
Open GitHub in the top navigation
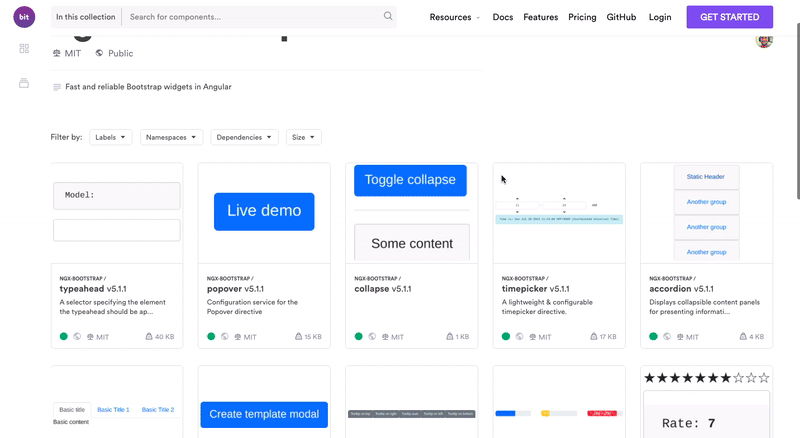point(621,17)
